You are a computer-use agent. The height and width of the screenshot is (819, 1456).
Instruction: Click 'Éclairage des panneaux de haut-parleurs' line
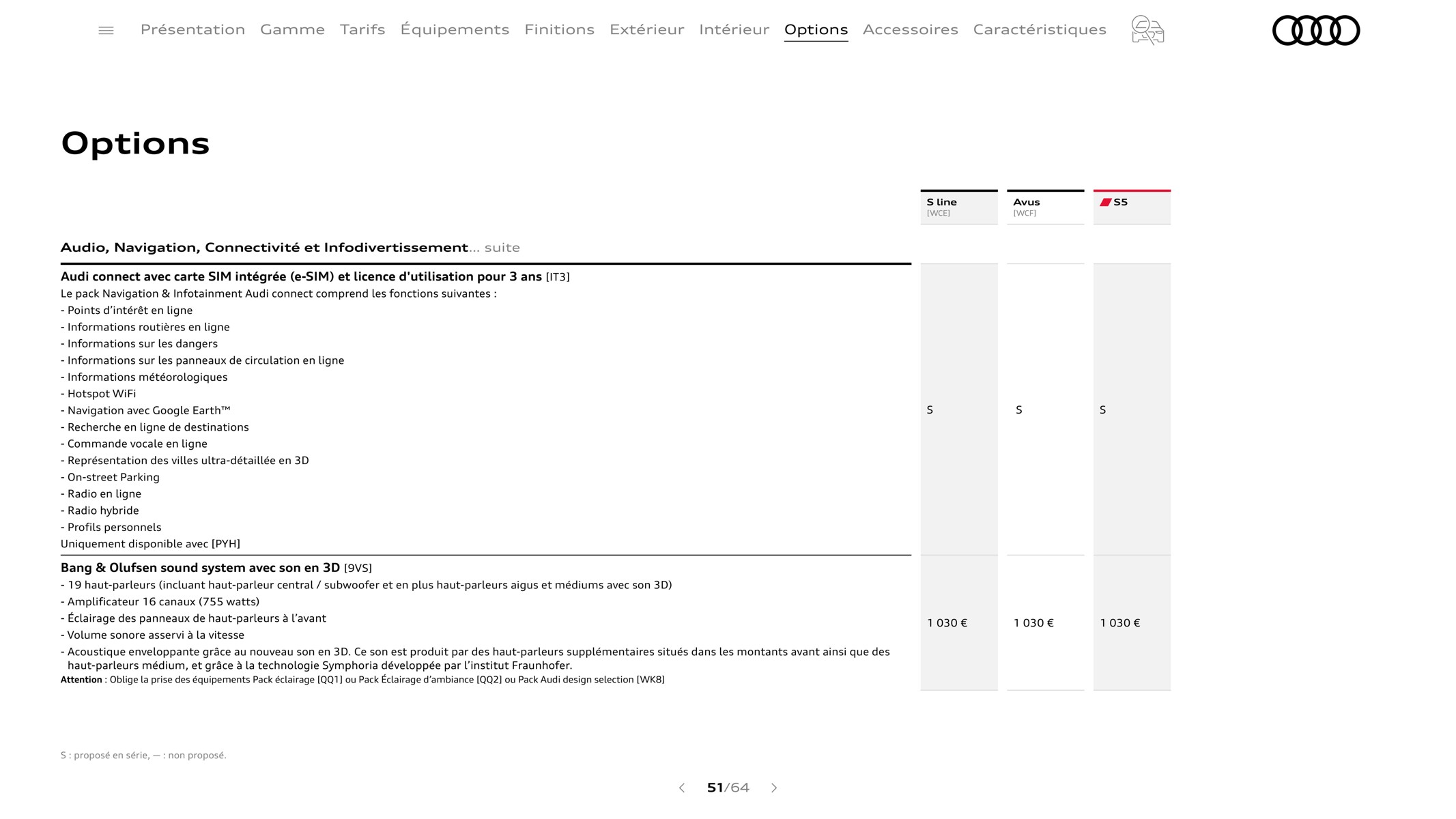coord(193,618)
